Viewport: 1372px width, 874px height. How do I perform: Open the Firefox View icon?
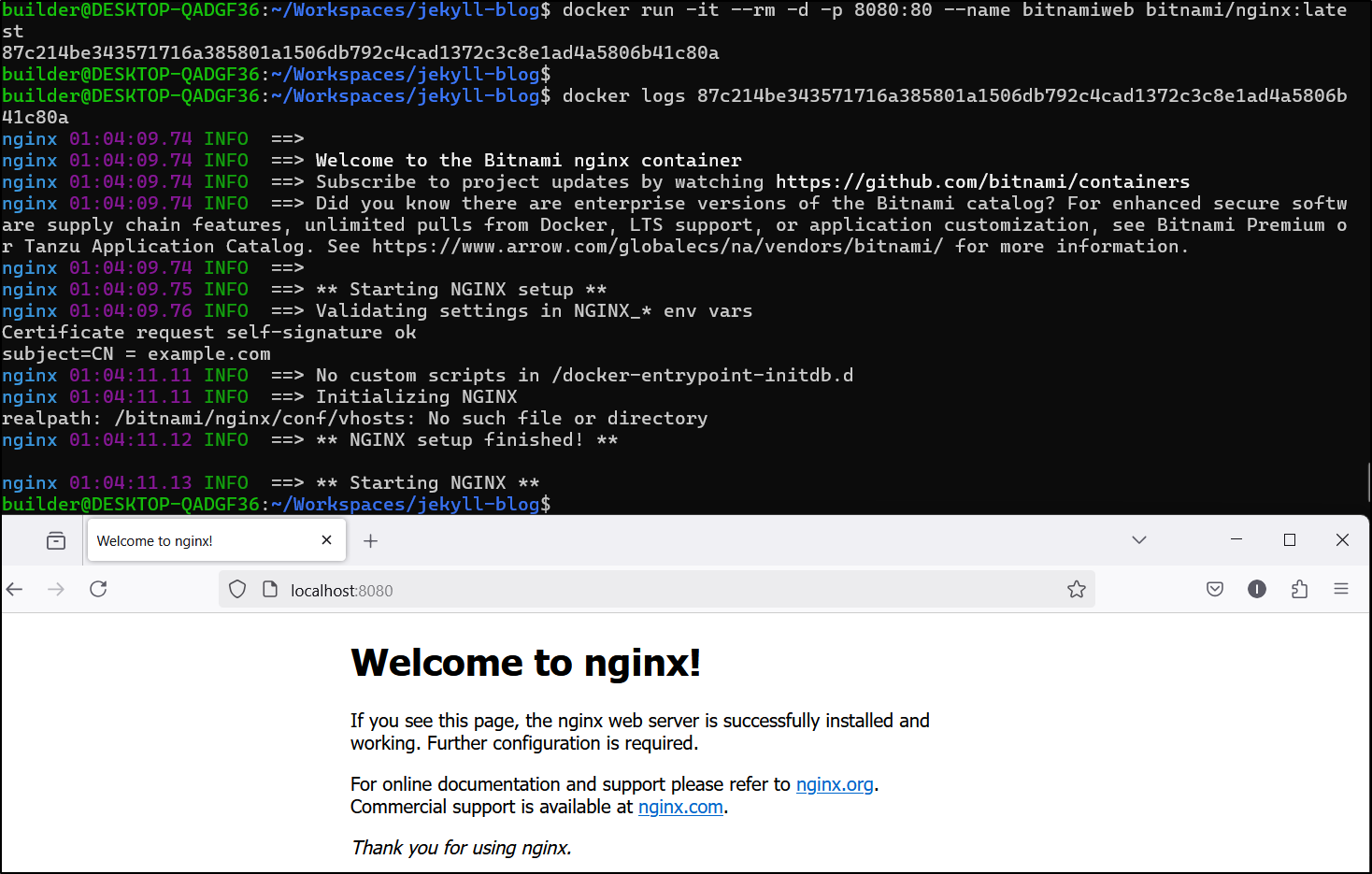[56, 540]
